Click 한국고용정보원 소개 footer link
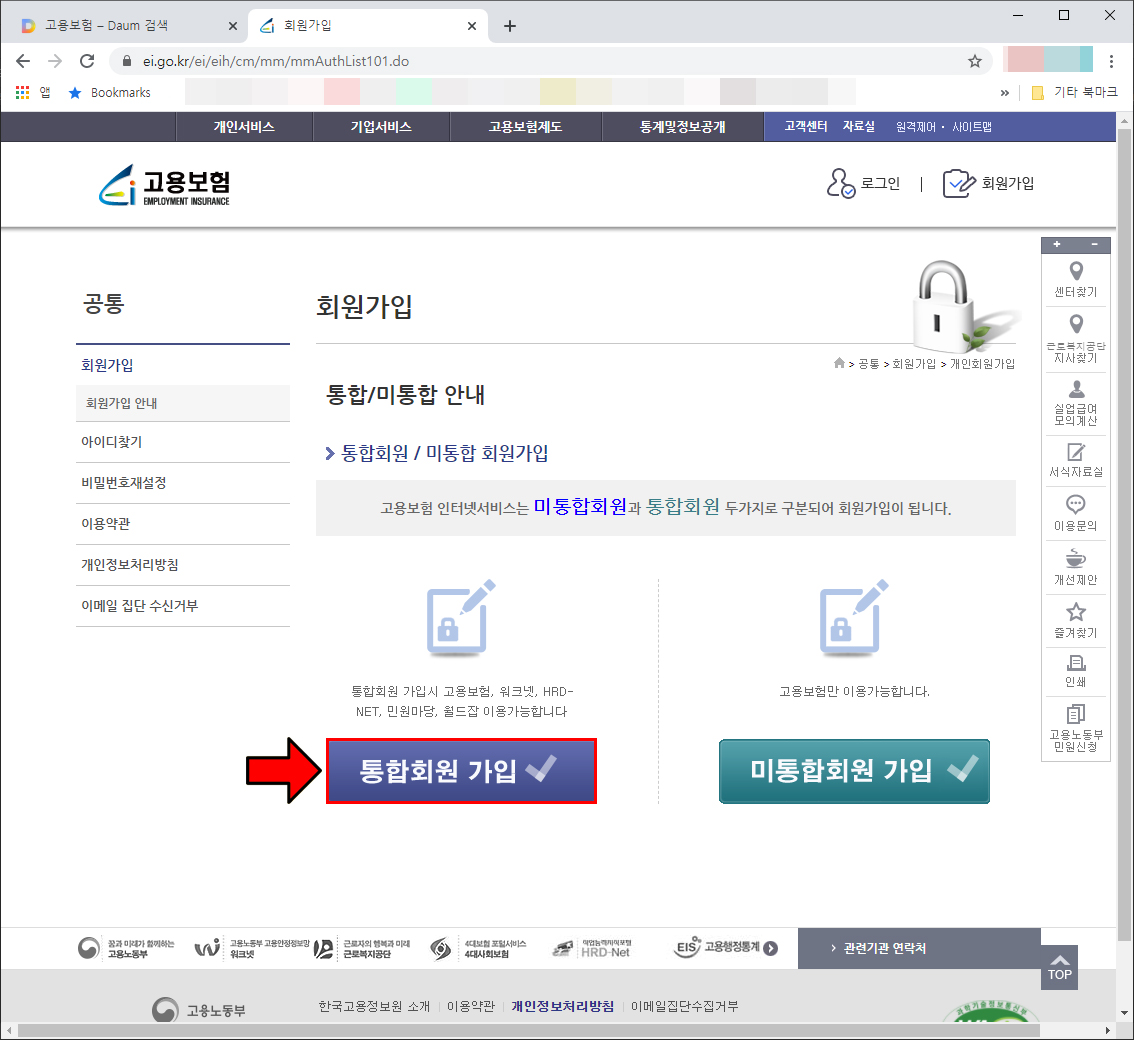1134x1040 pixels. pyautogui.click(x=374, y=1006)
